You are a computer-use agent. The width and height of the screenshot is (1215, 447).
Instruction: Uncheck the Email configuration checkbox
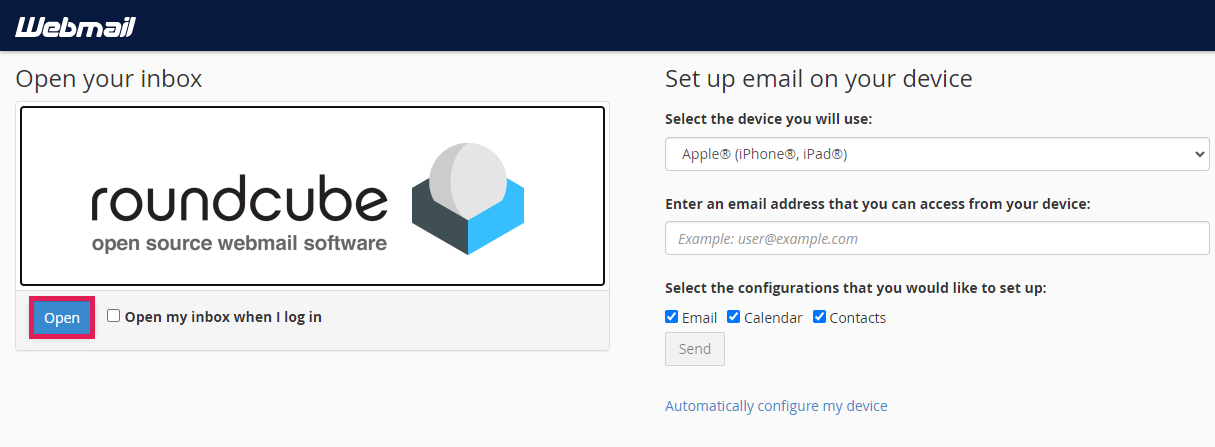[x=672, y=317]
